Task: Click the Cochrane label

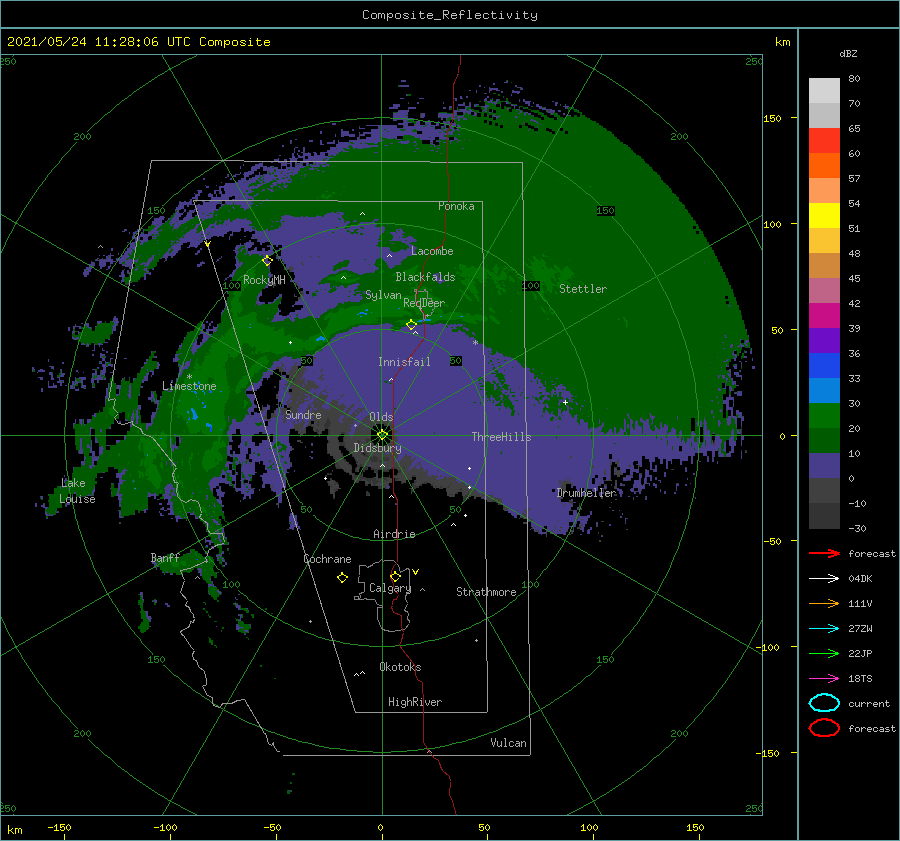Action: point(327,559)
